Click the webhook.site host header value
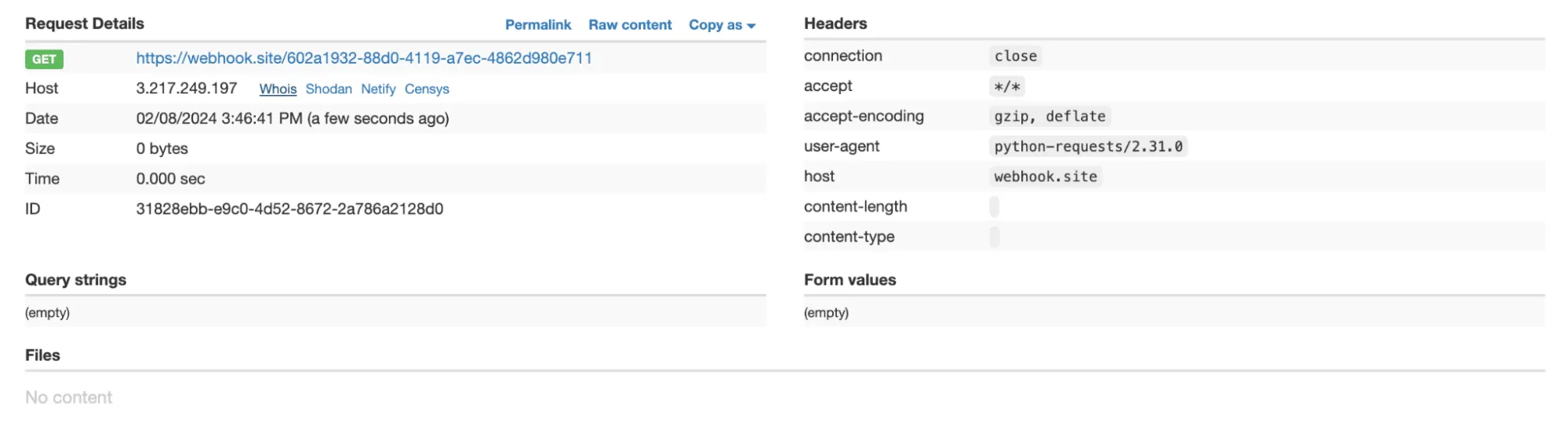1568x433 pixels. click(1046, 177)
